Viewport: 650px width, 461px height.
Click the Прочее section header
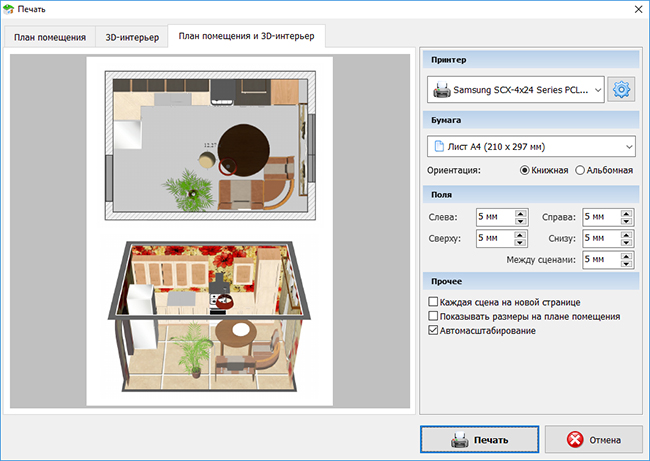[531, 281]
